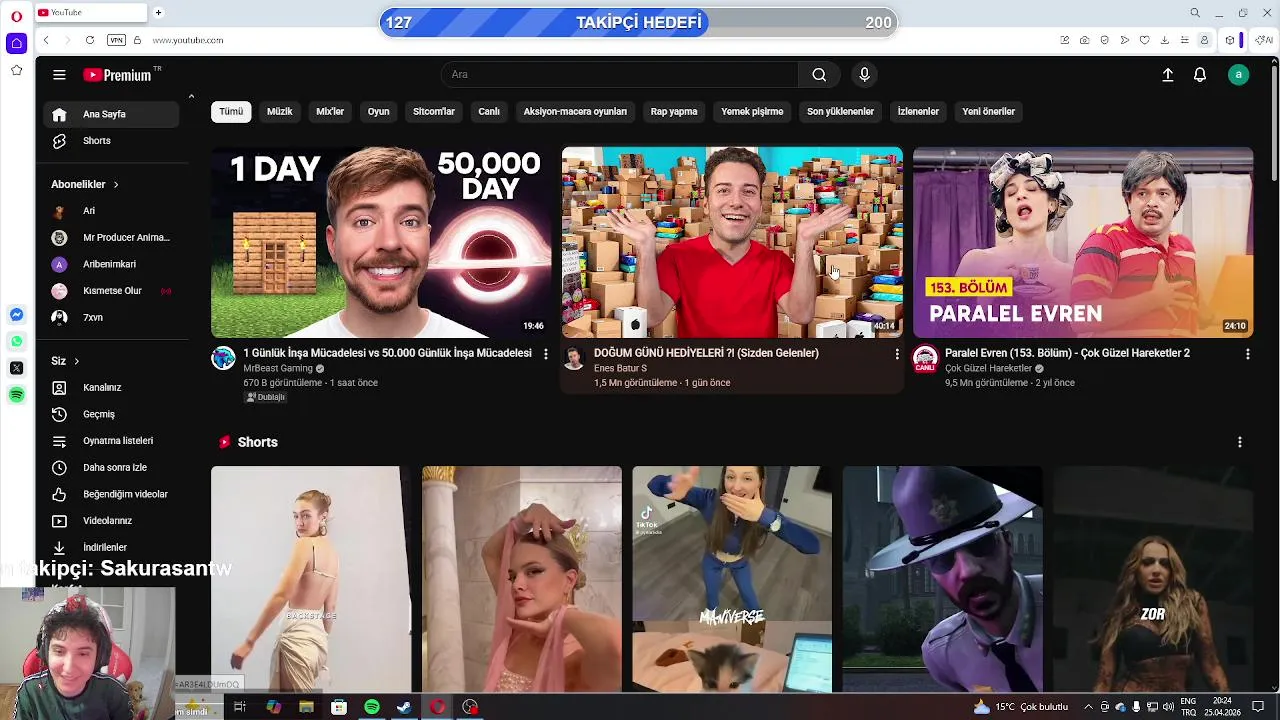Open the upload/create icon in the header
The width and height of the screenshot is (1280, 720).
tap(1167, 74)
